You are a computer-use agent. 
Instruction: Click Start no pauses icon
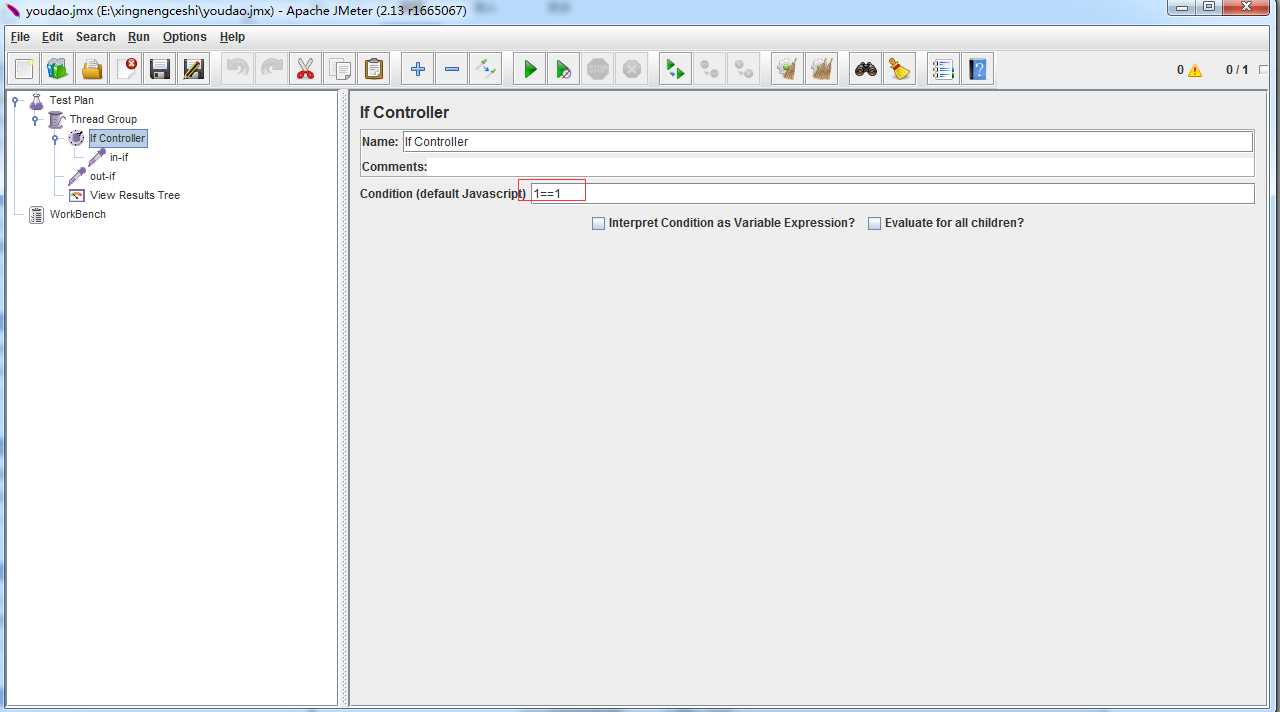tap(564, 69)
